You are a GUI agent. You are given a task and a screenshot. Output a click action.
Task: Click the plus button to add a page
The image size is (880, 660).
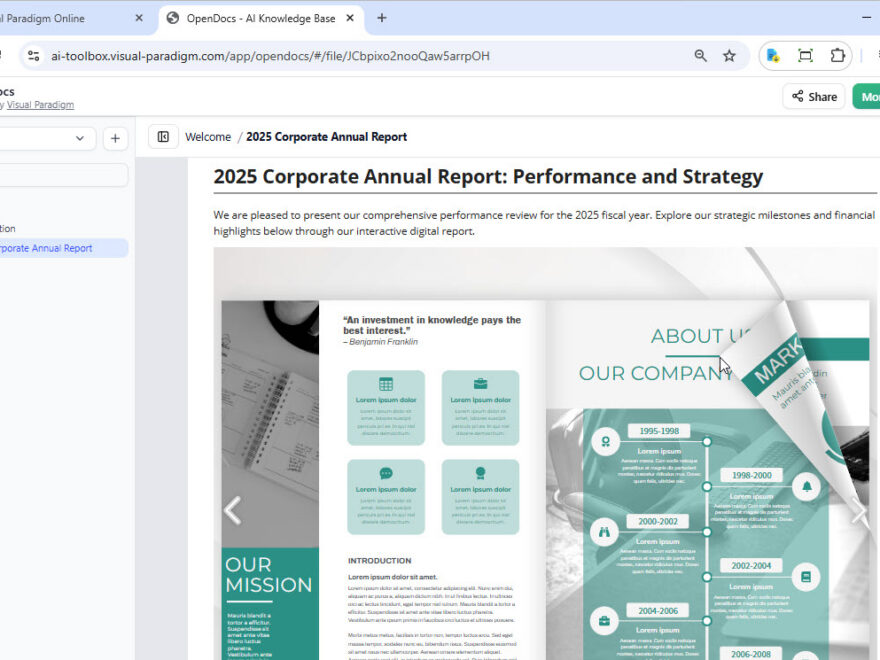click(x=115, y=139)
